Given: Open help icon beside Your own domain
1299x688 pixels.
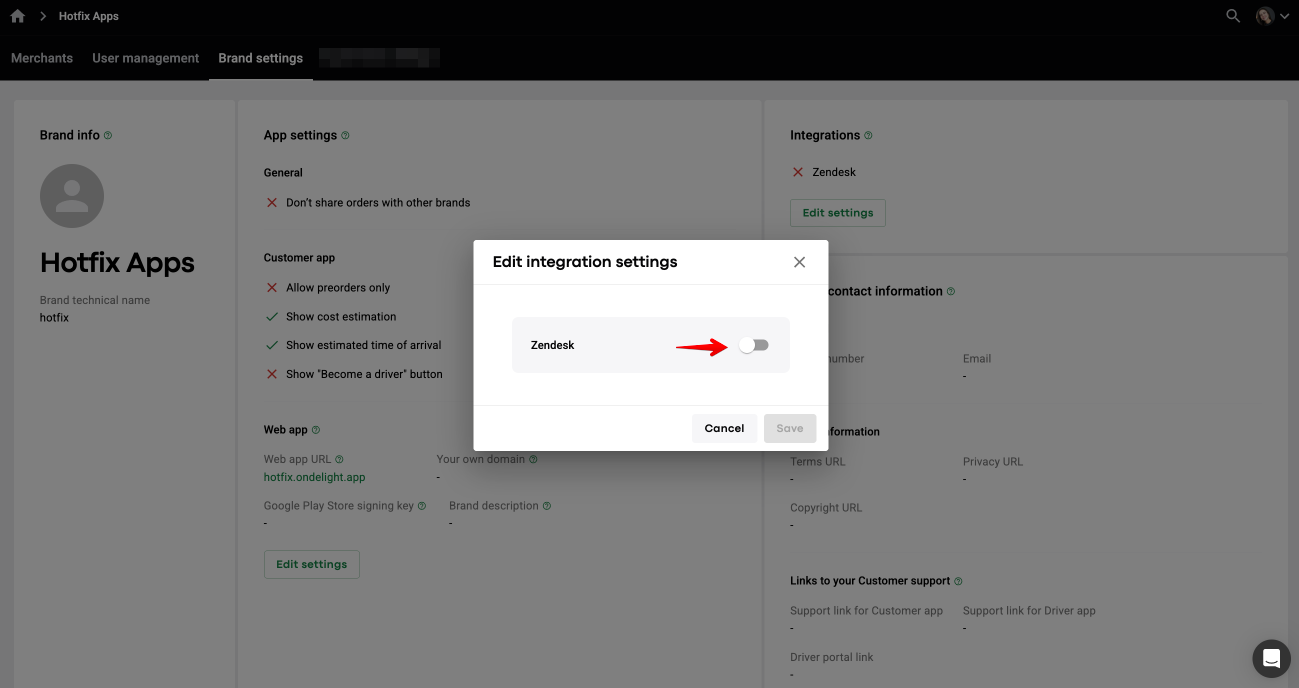Looking at the screenshot, I should point(533,460).
